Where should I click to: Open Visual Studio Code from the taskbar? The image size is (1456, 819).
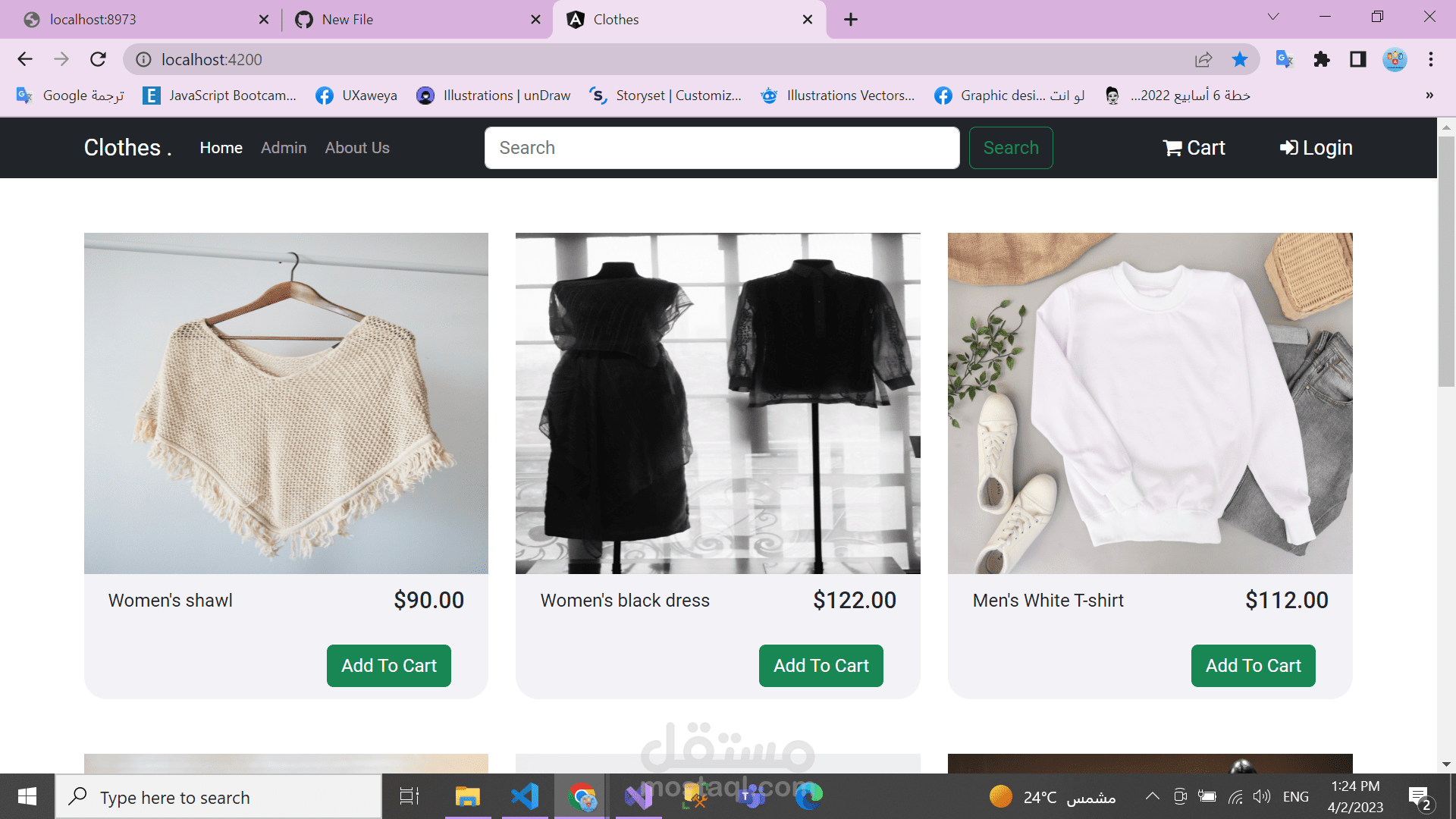(x=525, y=796)
